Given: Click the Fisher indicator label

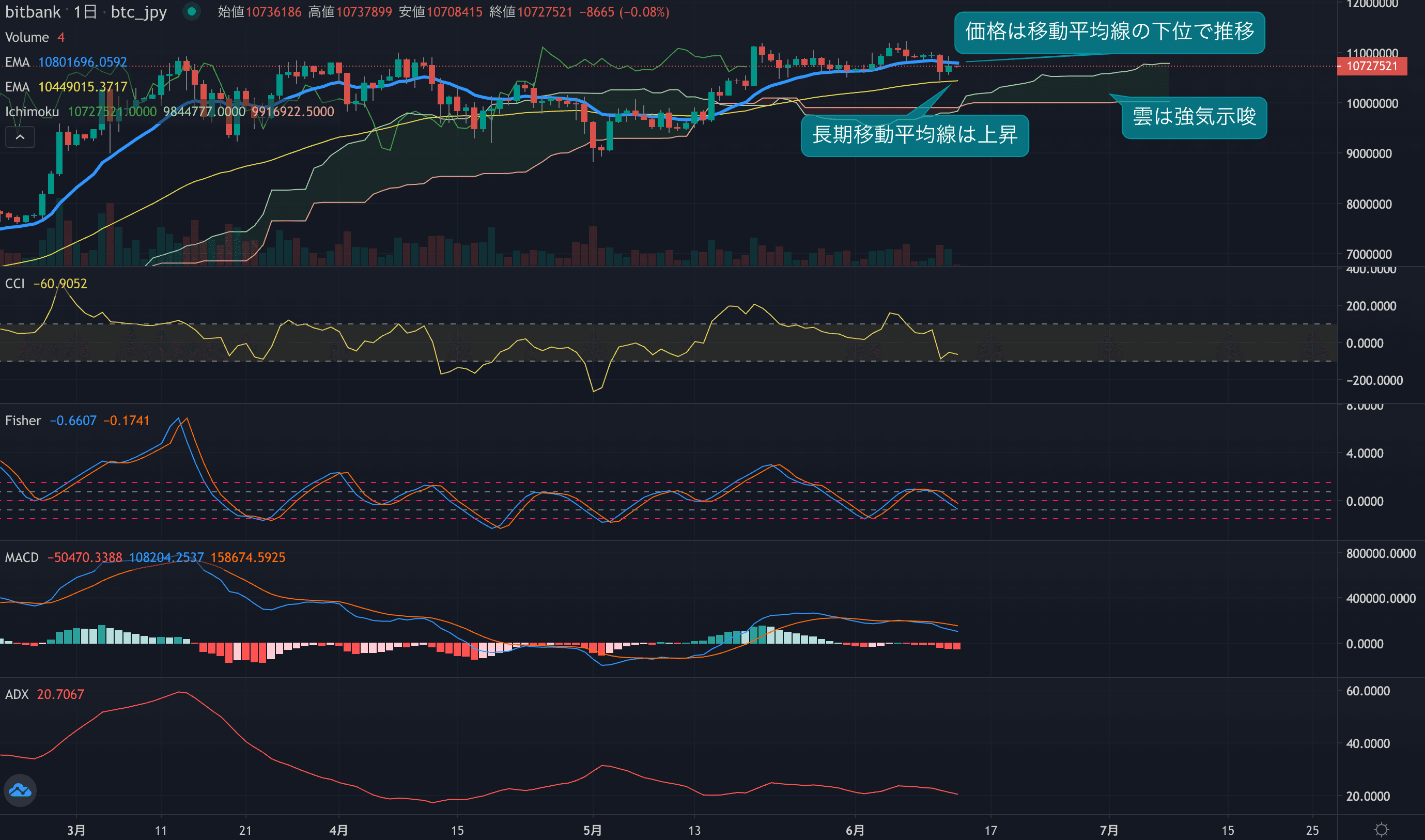Looking at the screenshot, I should [x=23, y=421].
